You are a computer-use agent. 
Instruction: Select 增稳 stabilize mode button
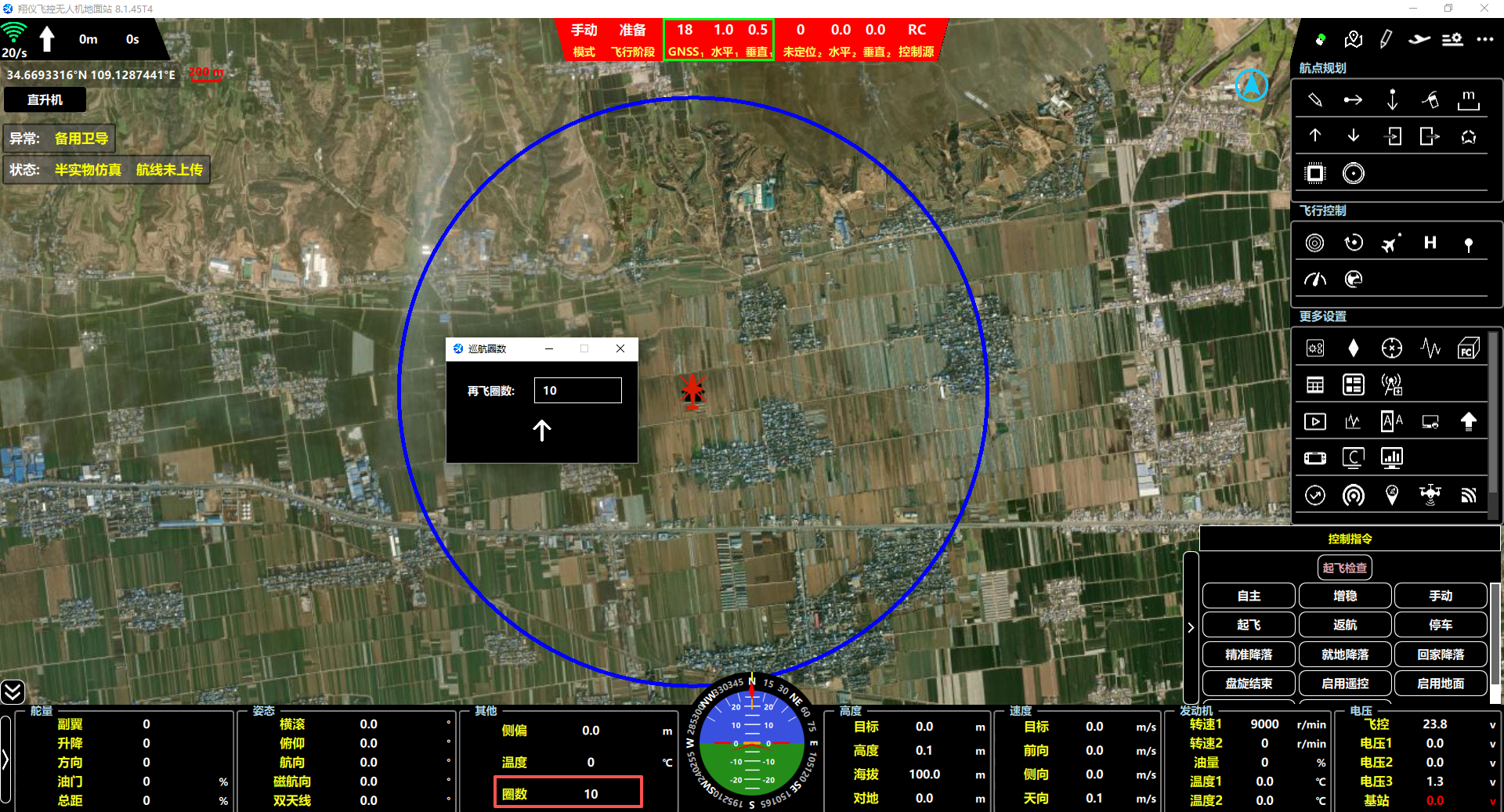(1345, 596)
